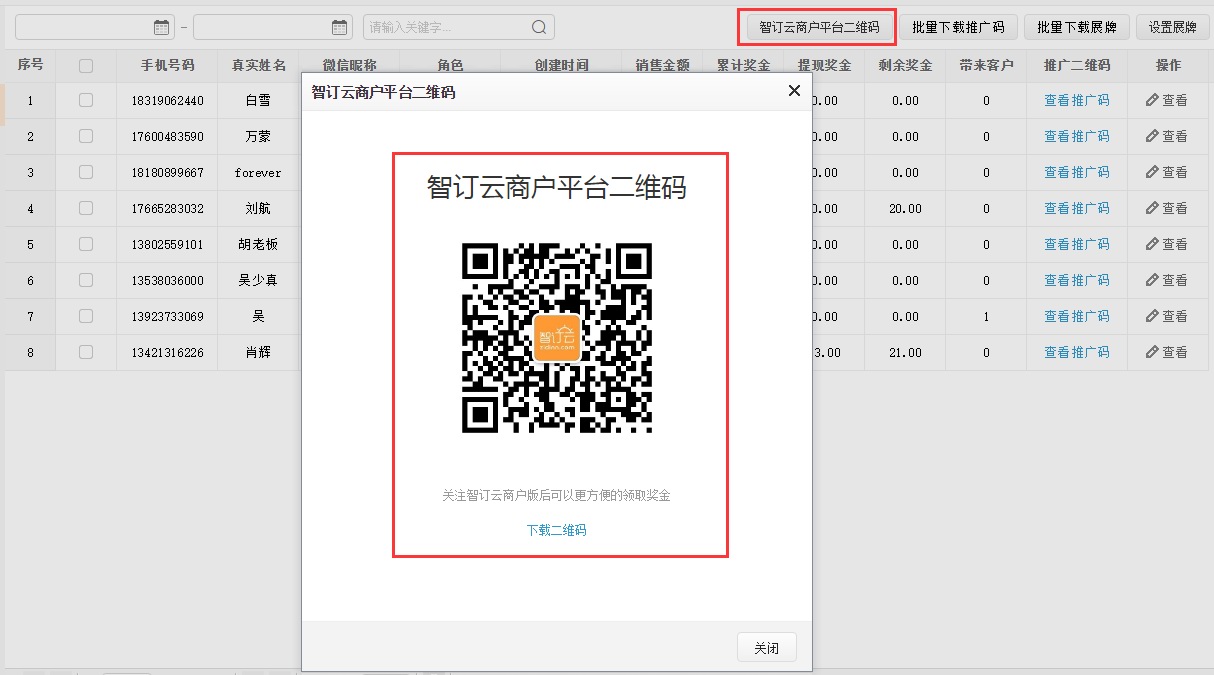Open 查看推广码 link in row 13923733069

coord(1077,316)
